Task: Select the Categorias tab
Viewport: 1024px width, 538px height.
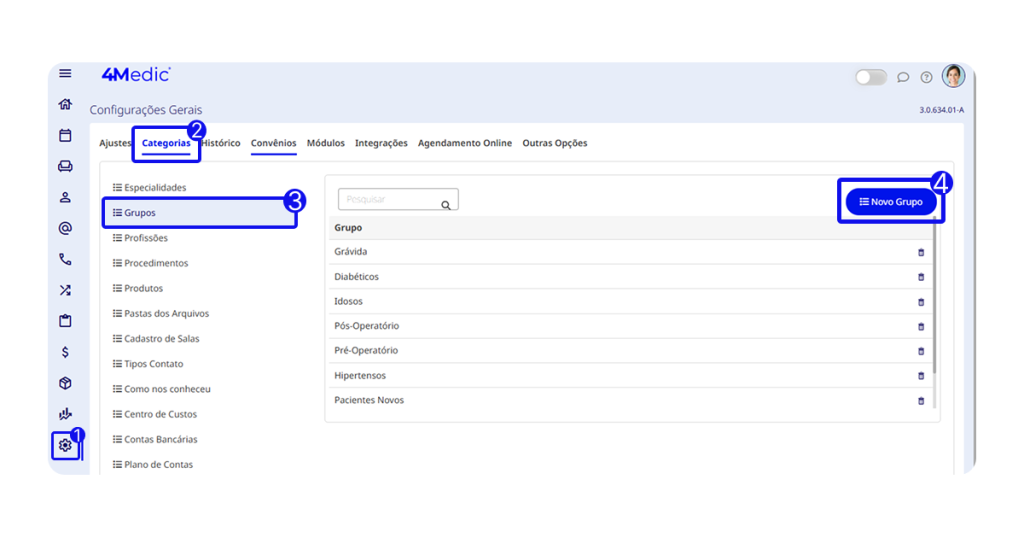Action: coord(166,143)
